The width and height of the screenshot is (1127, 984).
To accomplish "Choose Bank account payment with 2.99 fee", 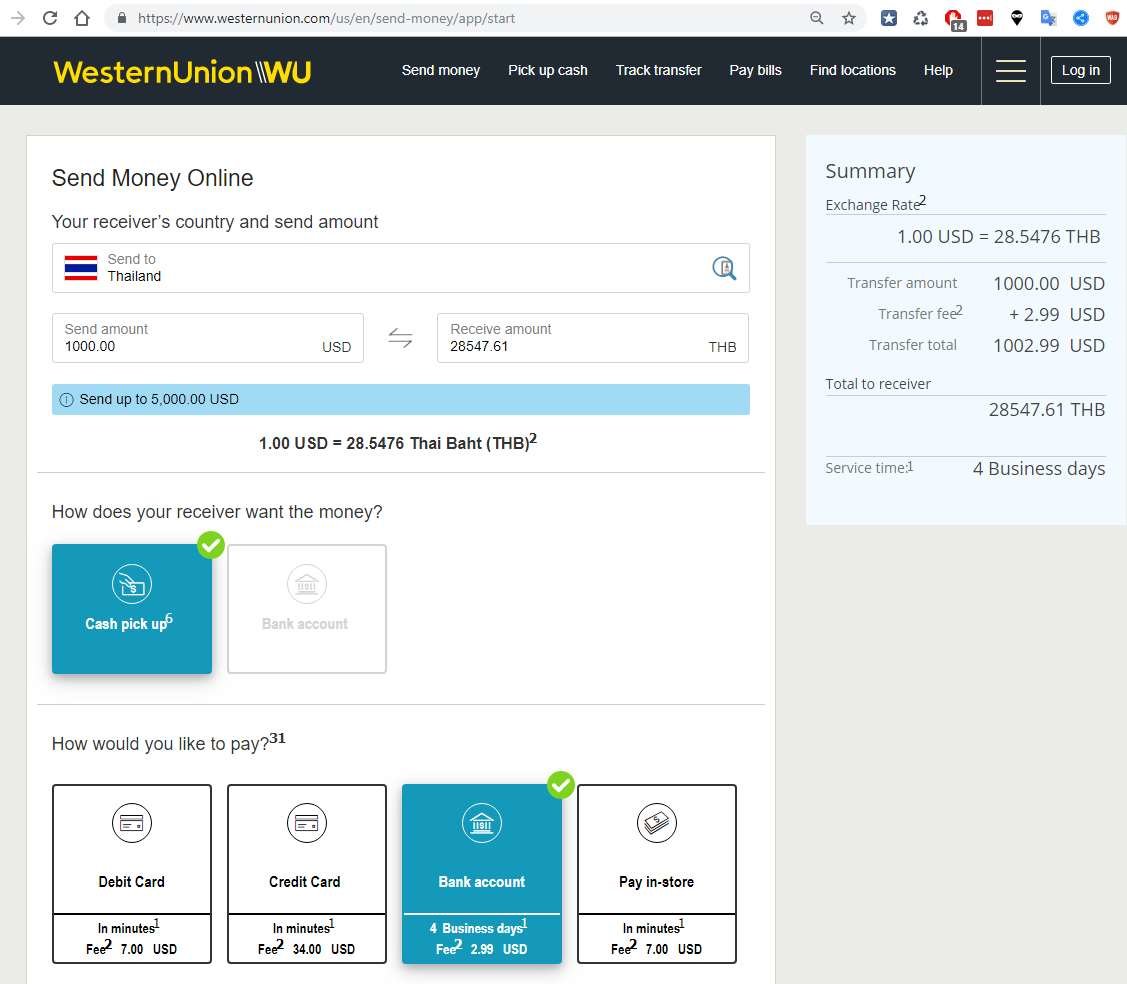I will pyautogui.click(x=482, y=874).
